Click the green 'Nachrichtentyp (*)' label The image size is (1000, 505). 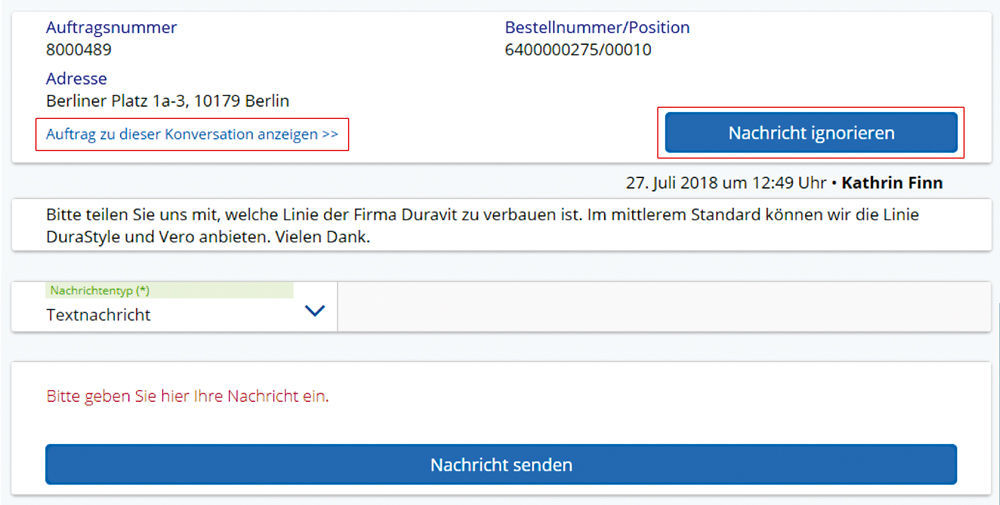pos(99,290)
